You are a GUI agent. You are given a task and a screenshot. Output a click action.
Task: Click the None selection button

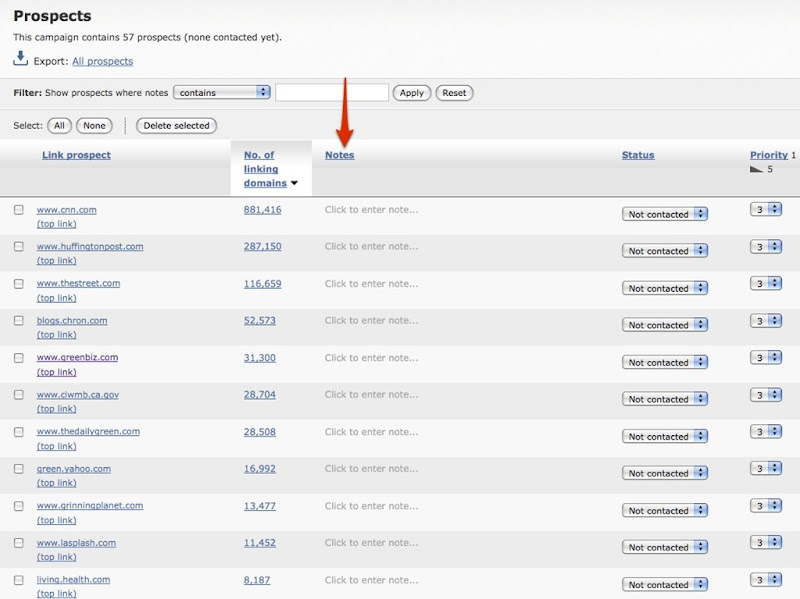pyautogui.click(x=94, y=126)
